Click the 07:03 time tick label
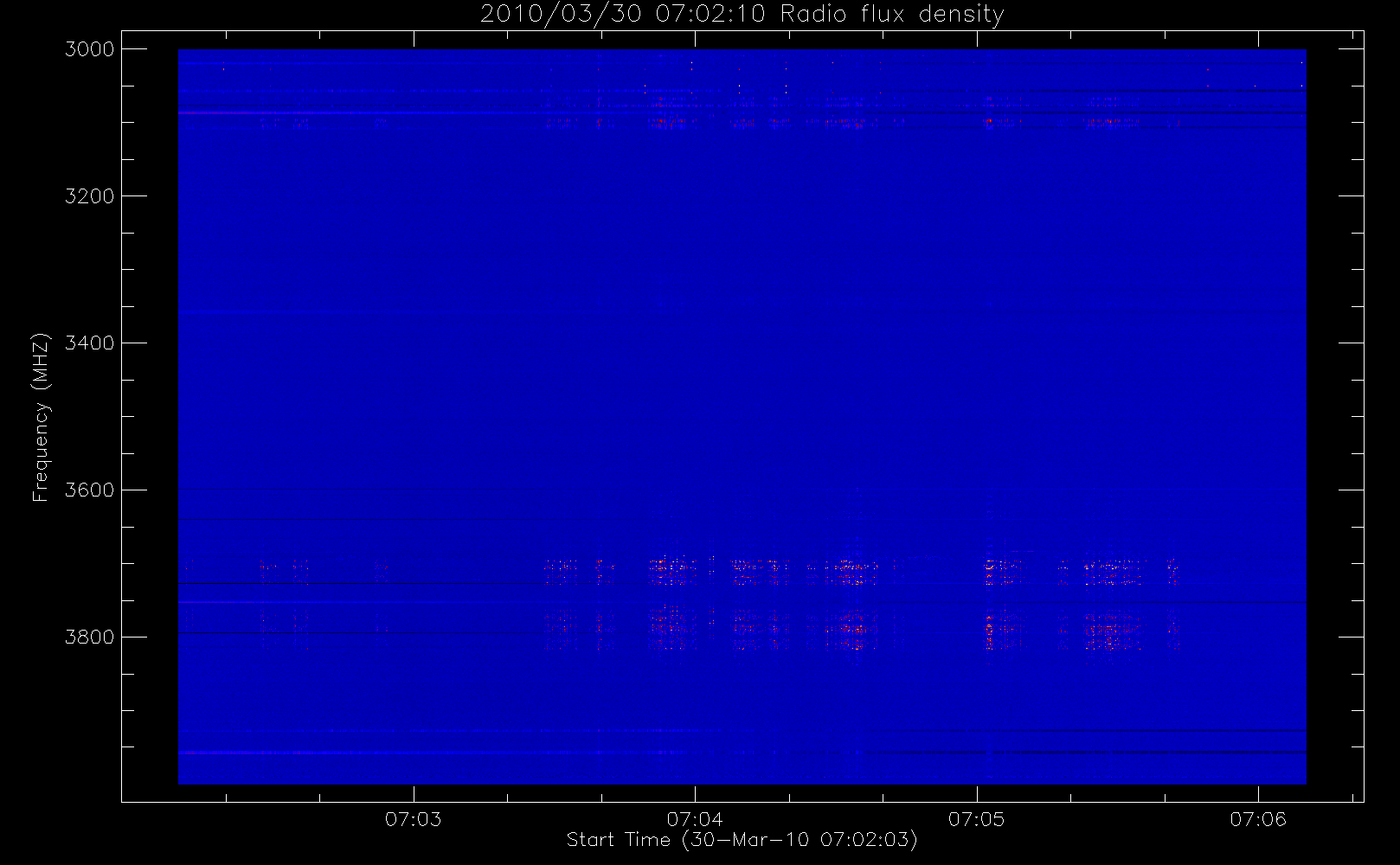 pyautogui.click(x=414, y=819)
